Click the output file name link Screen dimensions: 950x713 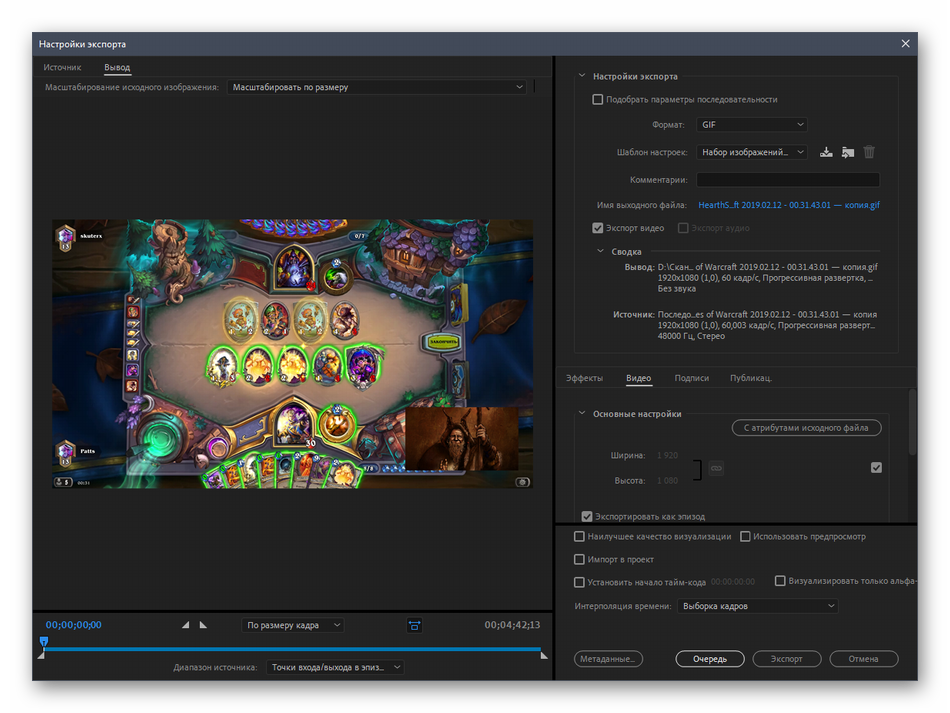click(788, 205)
